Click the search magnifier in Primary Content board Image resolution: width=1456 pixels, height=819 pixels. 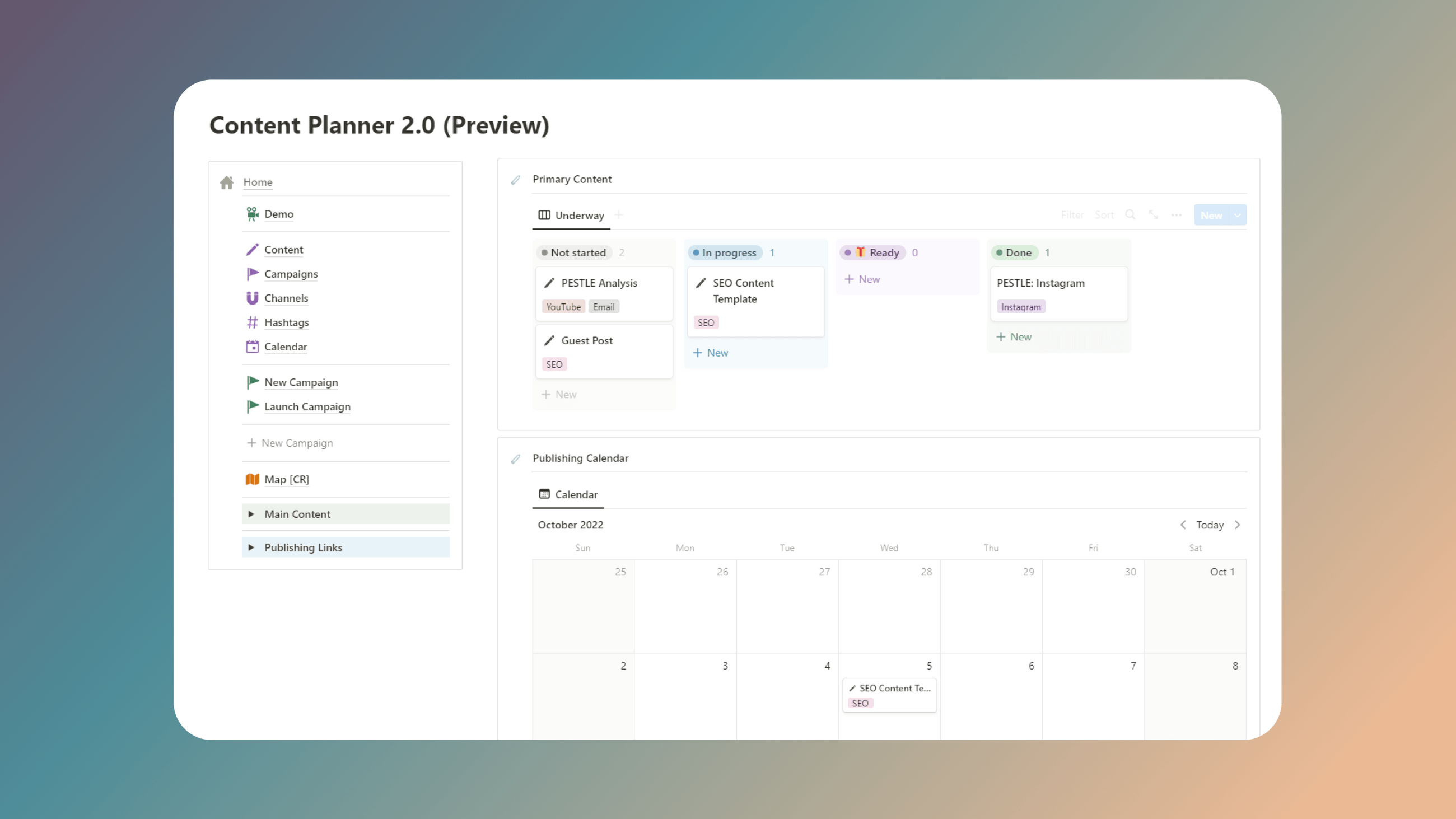1130,215
